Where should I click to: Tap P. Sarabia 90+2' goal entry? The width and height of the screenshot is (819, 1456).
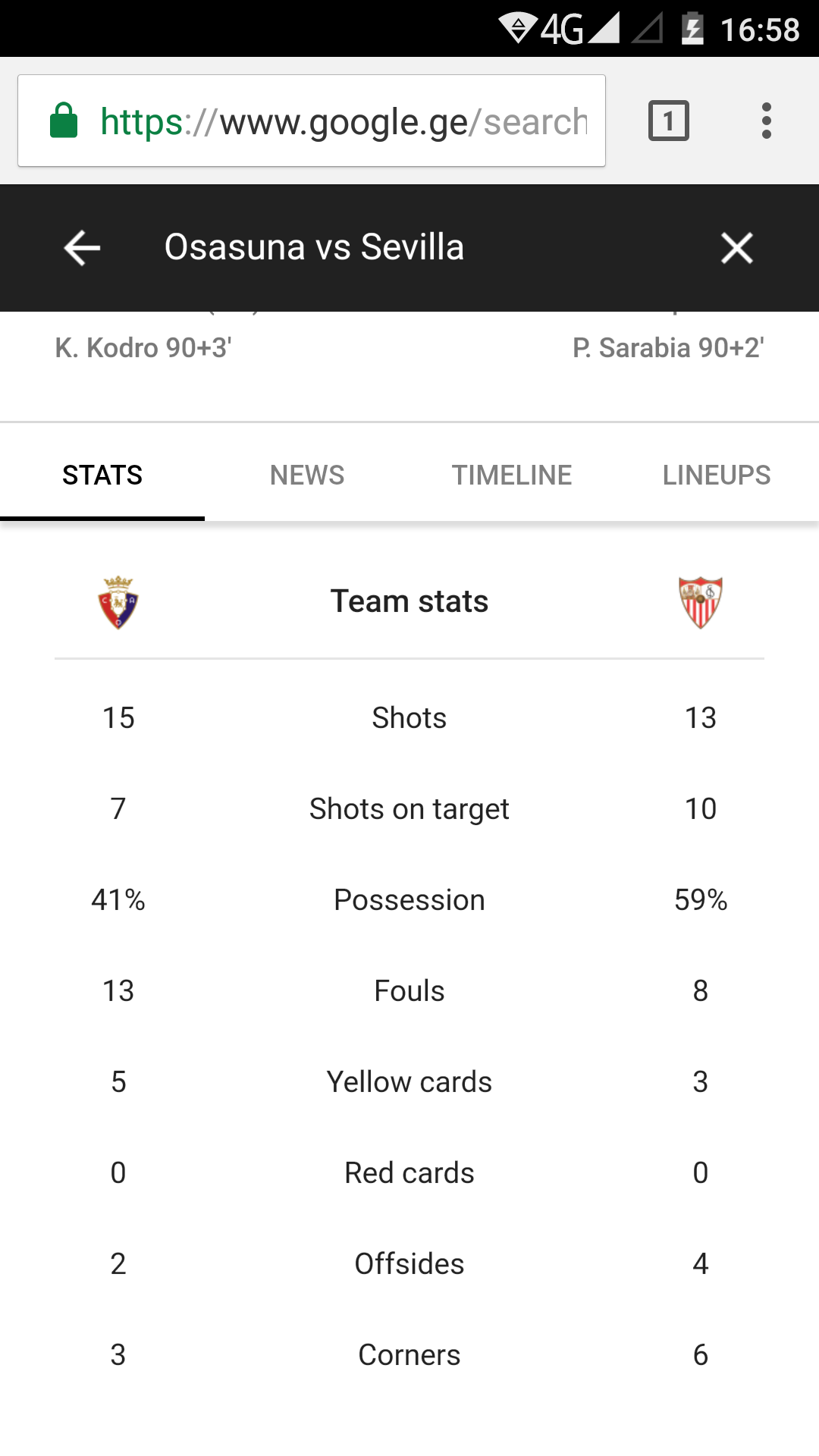pos(668,348)
